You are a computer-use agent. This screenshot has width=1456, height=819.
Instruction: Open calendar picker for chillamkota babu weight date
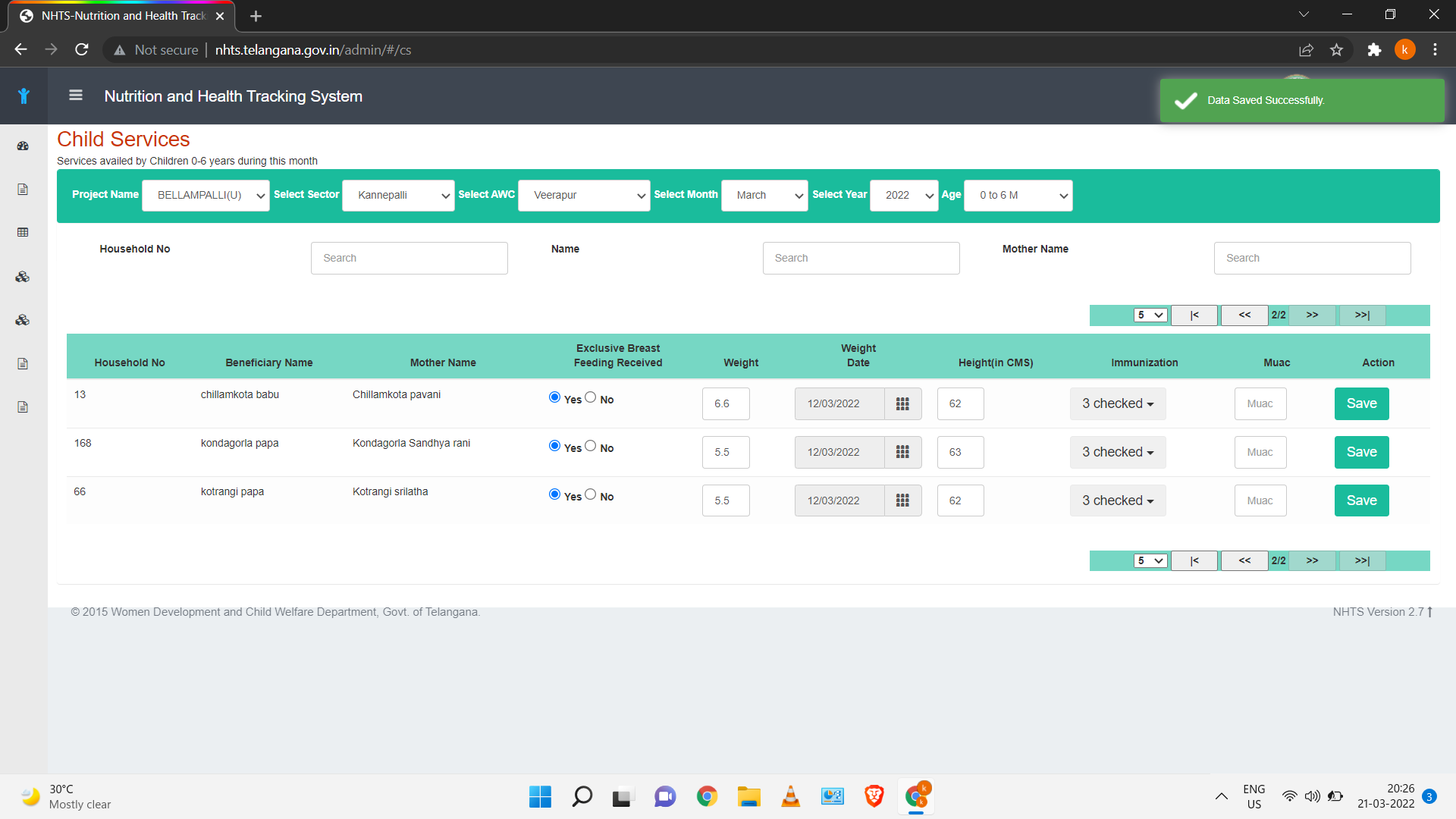tap(902, 403)
